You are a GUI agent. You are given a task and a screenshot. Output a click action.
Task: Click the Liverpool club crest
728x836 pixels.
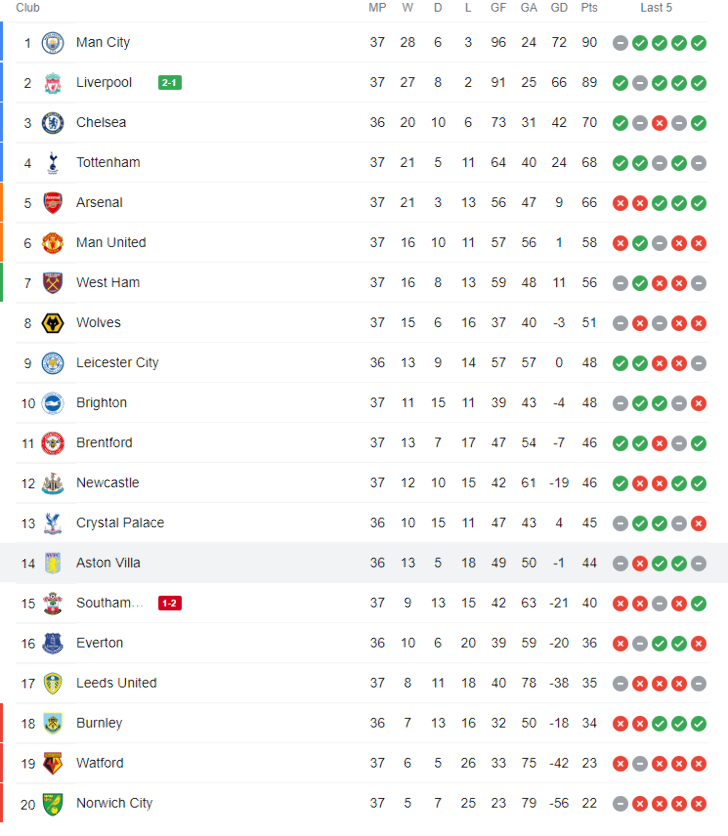pos(53,83)
